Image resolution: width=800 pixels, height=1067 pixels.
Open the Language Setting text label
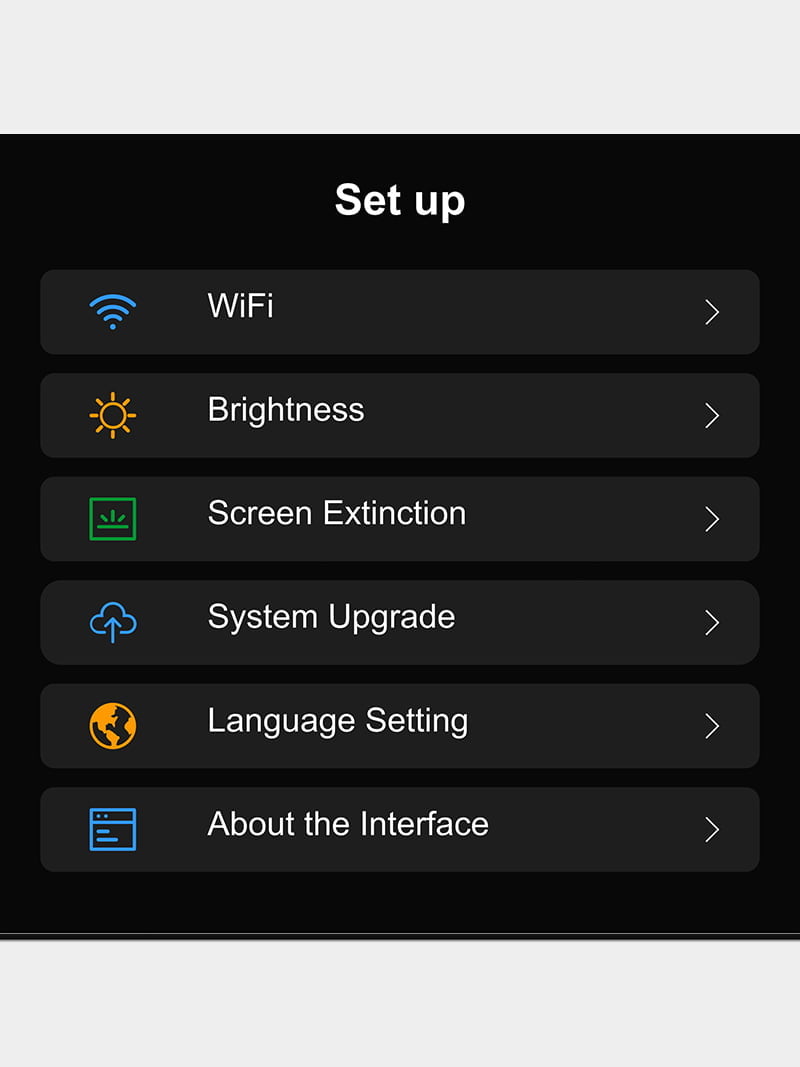pos(337,721)
